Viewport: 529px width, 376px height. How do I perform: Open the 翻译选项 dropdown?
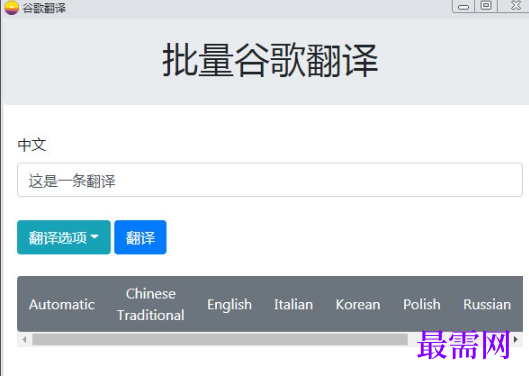(x=64, y=237)
